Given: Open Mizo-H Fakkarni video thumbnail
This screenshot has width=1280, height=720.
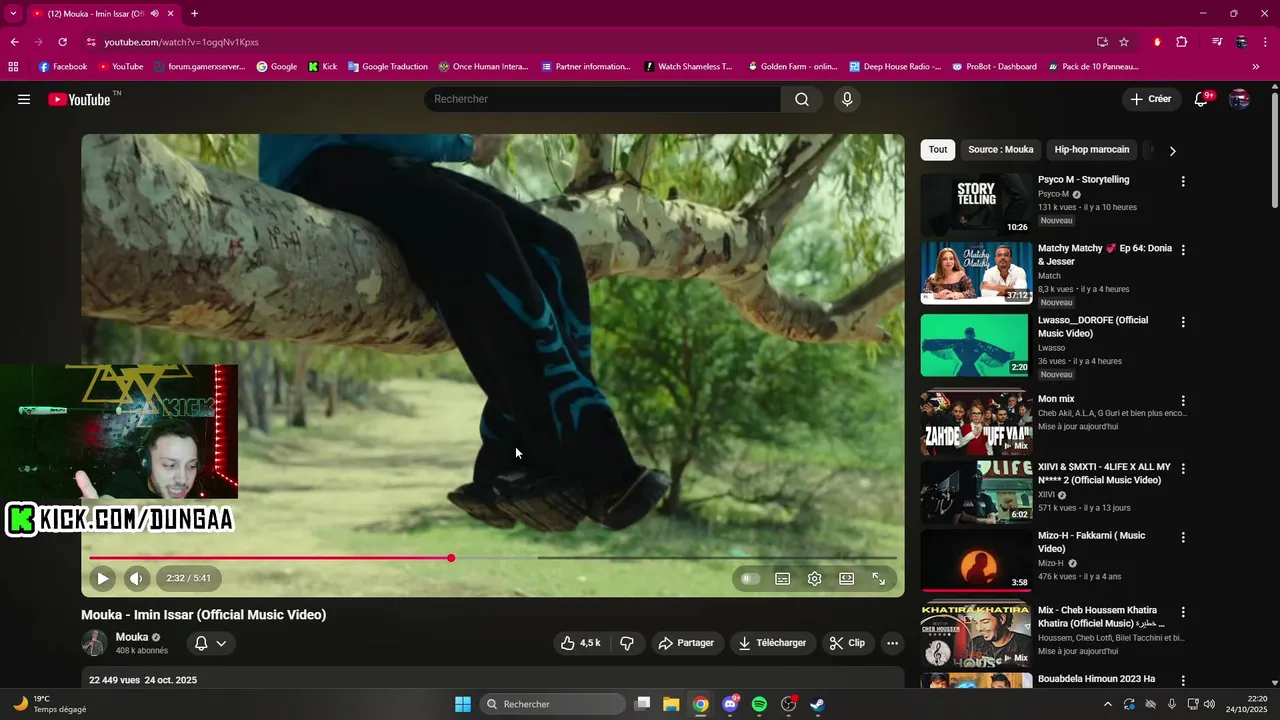Looking at the screenshot, I should pos(976,560).
